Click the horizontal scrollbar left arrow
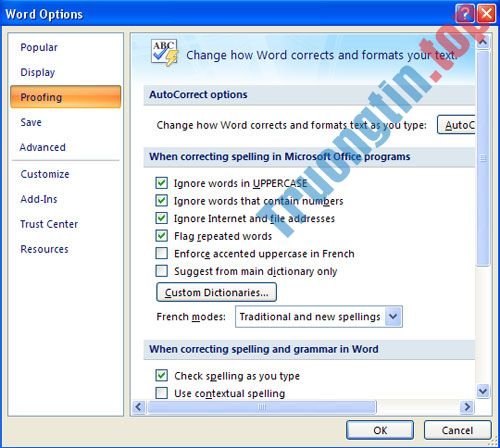Viewport: 500px width, 448px height. pyautogui.click(x=139, y=407)
